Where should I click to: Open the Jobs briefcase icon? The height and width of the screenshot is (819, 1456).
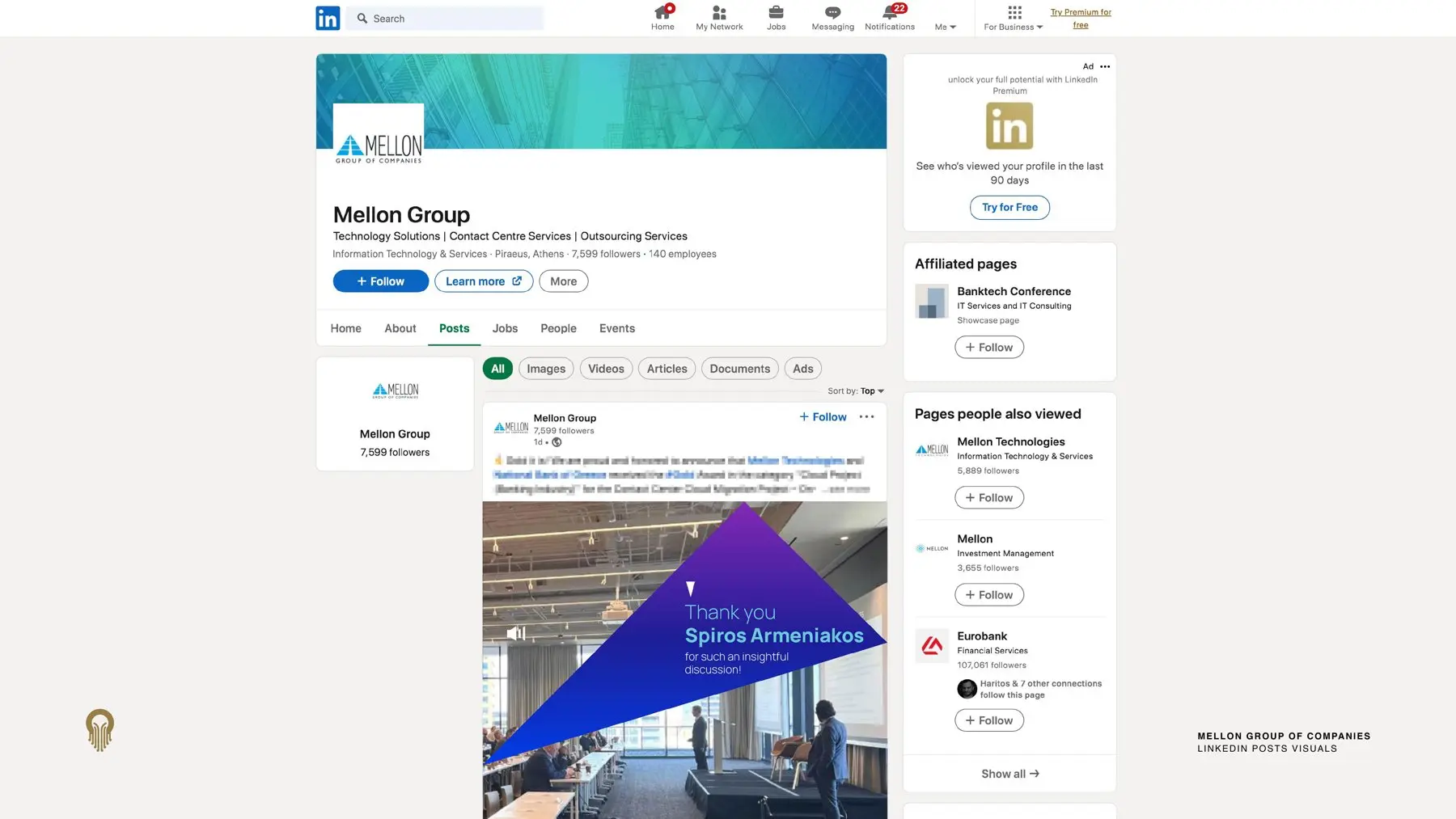click(x=776, y=12)
